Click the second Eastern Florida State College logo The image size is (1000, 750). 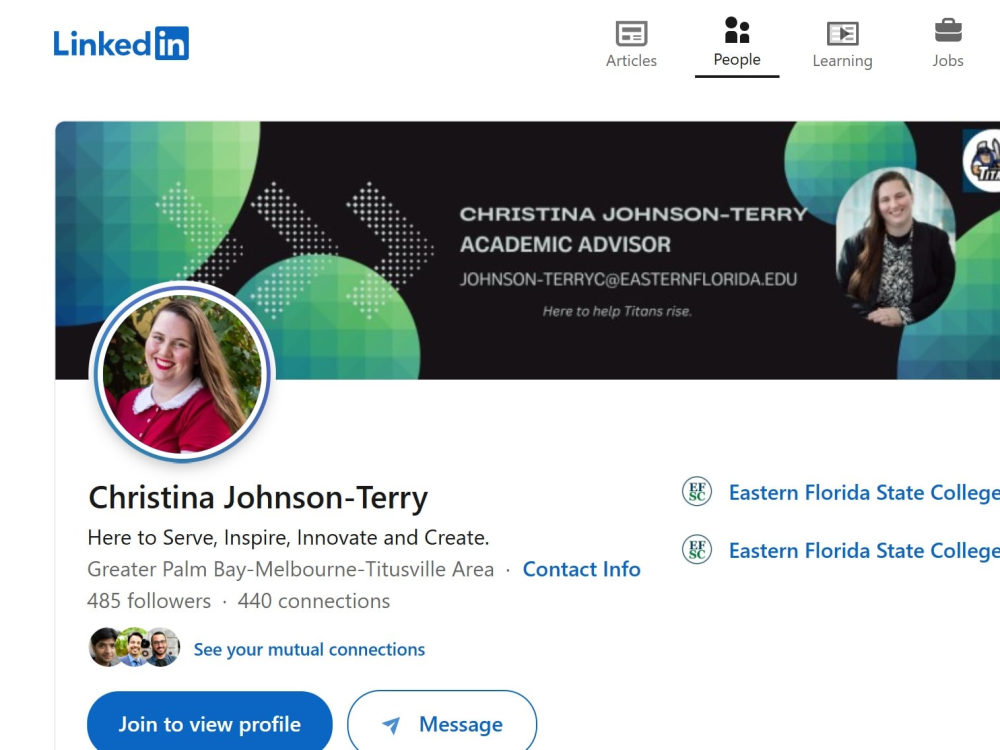coord(696,549)
